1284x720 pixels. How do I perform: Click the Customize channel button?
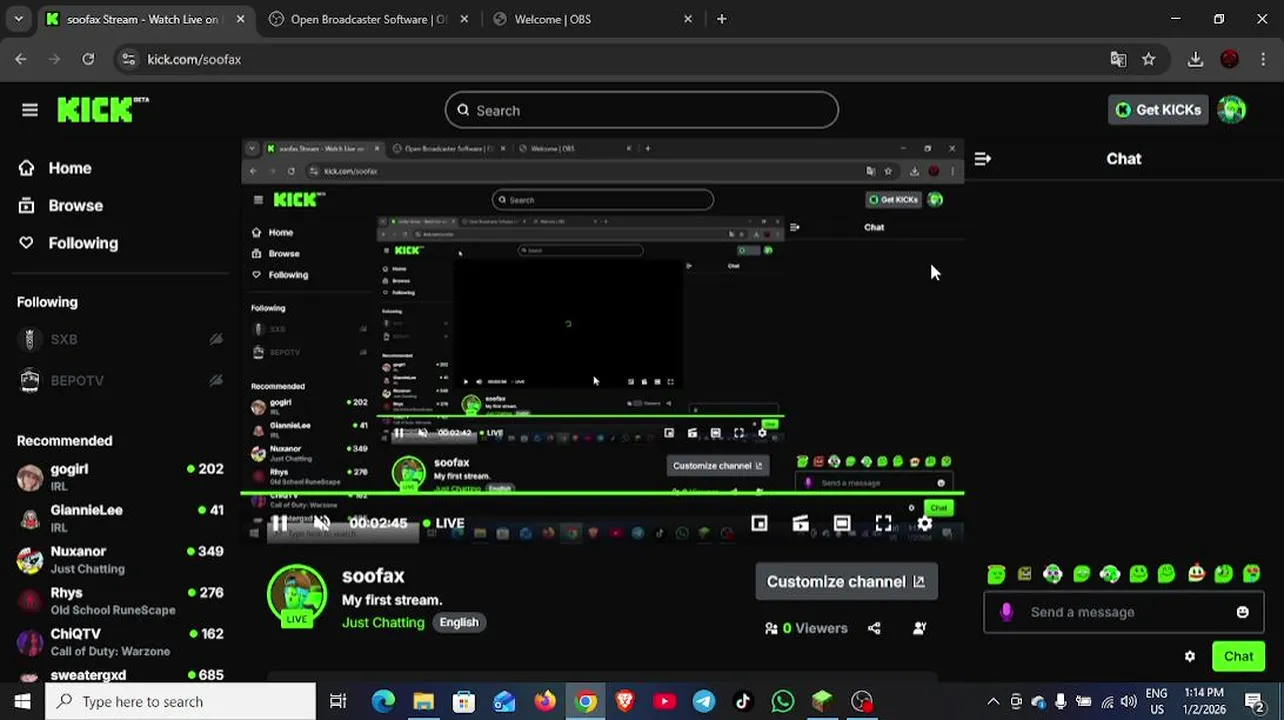click(x=846, y=581)
